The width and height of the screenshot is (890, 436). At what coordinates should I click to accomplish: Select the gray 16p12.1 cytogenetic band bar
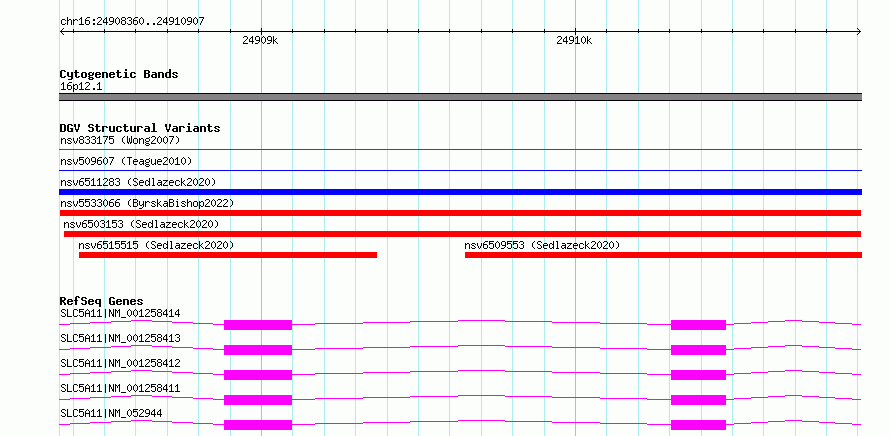coord(460,97)
